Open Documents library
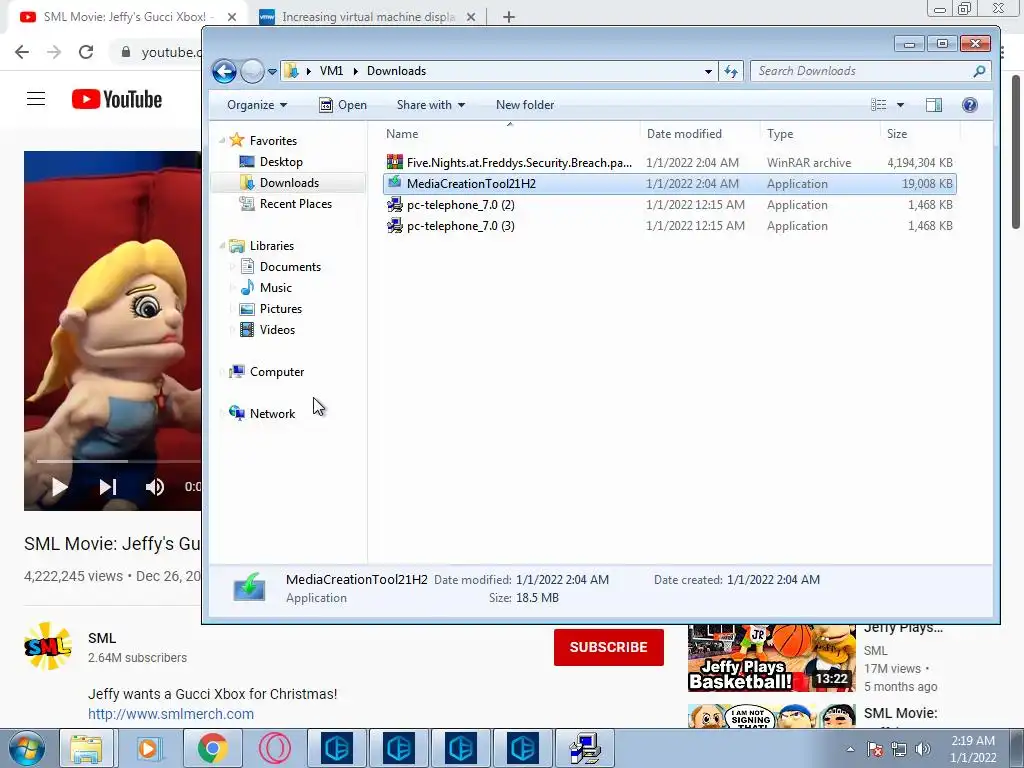This screenshot has height=768, width=1024. click(x=290, y=266)
